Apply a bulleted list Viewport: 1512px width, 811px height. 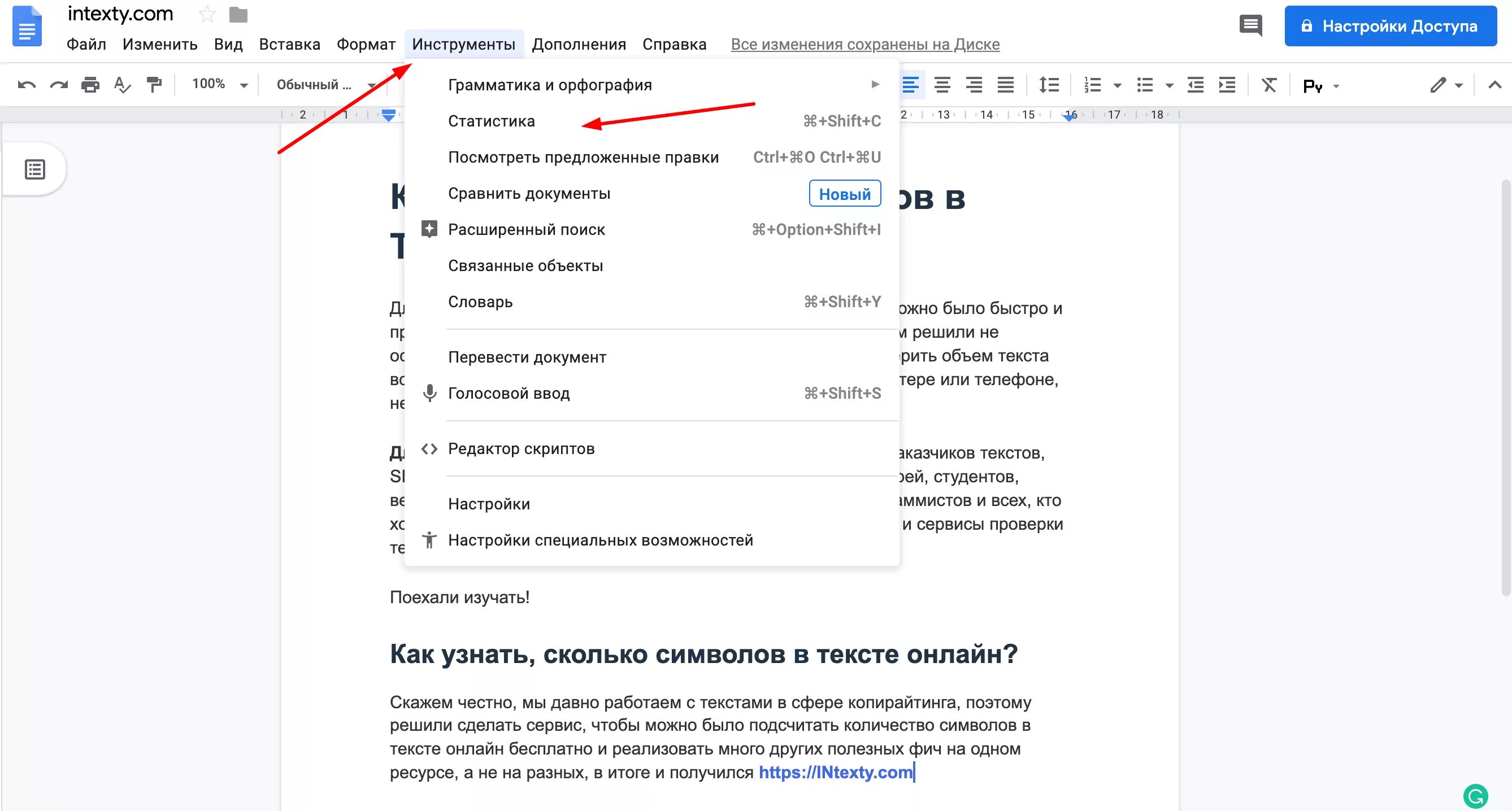point(1145,85)
